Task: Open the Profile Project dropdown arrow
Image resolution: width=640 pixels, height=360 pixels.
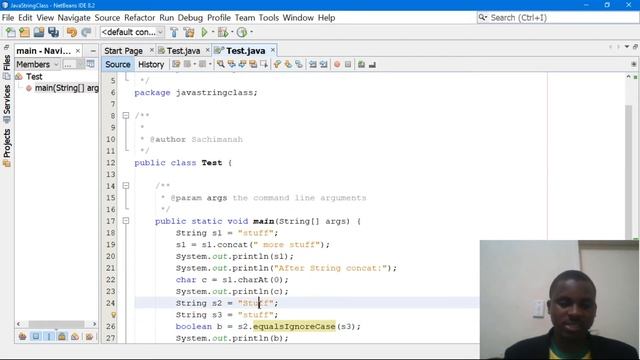Action: 251,32
